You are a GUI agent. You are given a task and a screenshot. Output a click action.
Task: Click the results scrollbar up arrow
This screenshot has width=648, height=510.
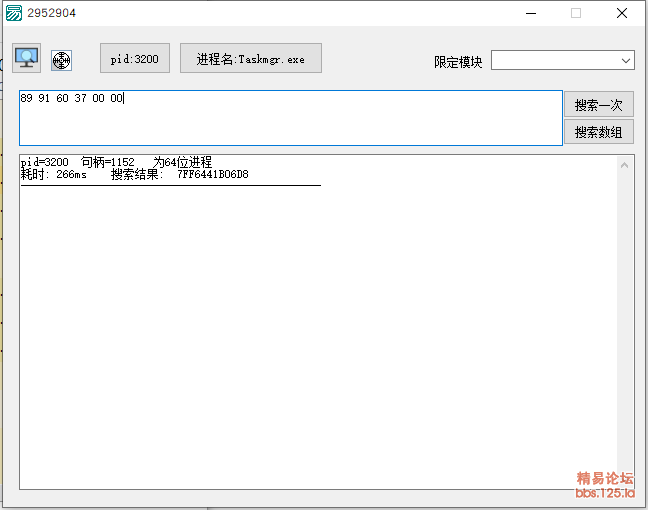point(626,165)
